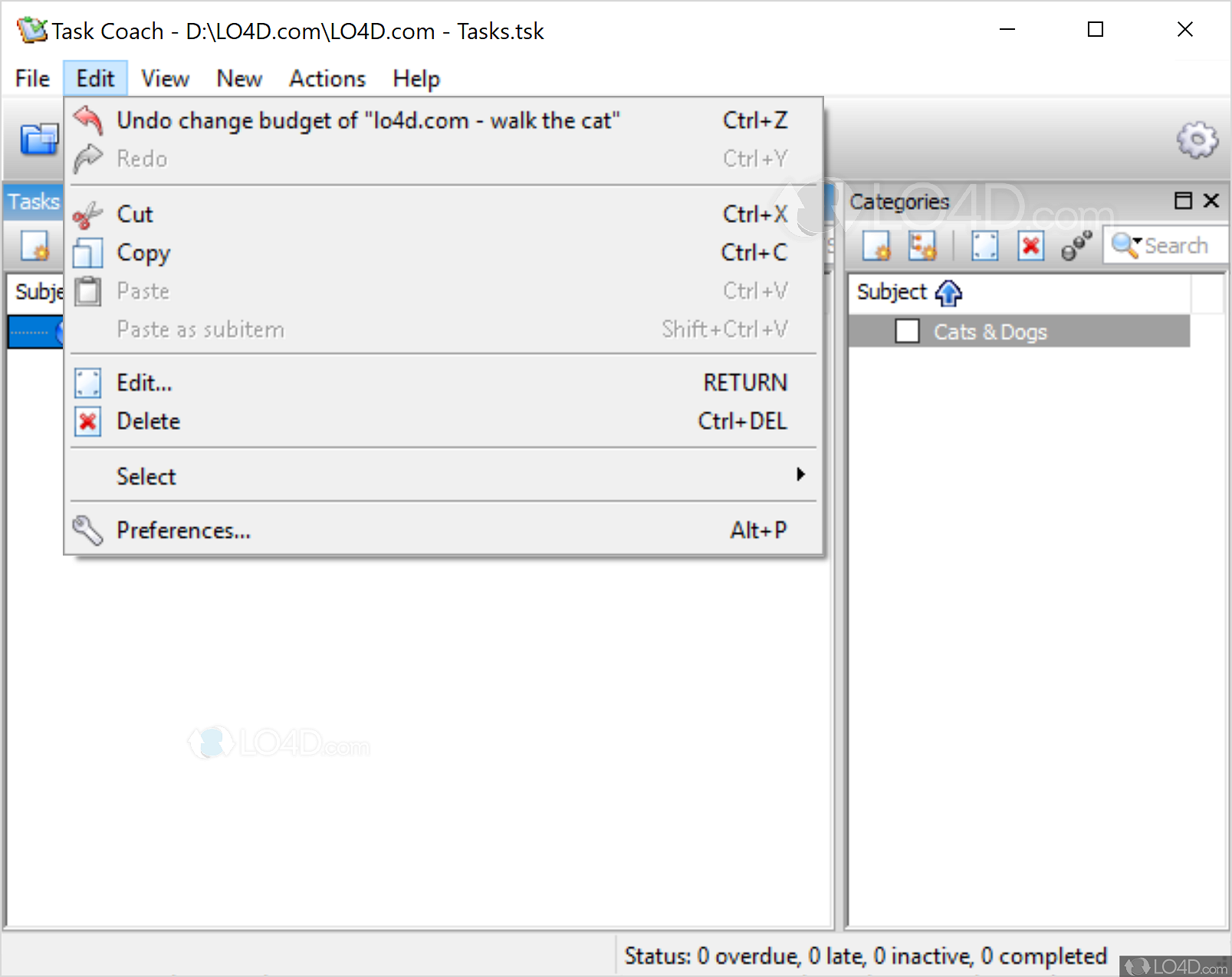Check the Cats & Dogs checkbox
Screen dimensions: 1232x977
pos(907,331)
